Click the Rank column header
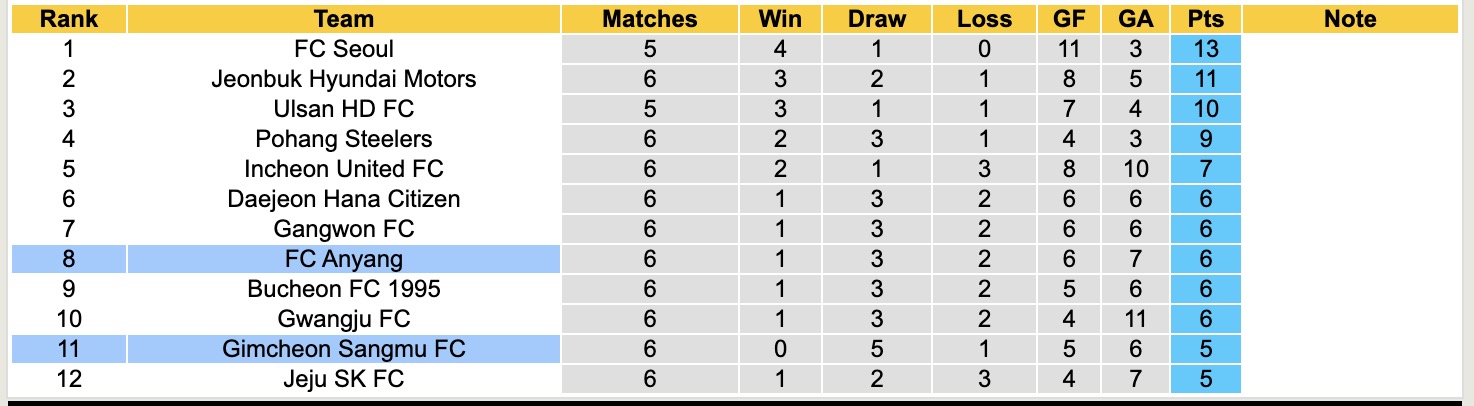Screen dimensions: 1474x406 (68, 19)
